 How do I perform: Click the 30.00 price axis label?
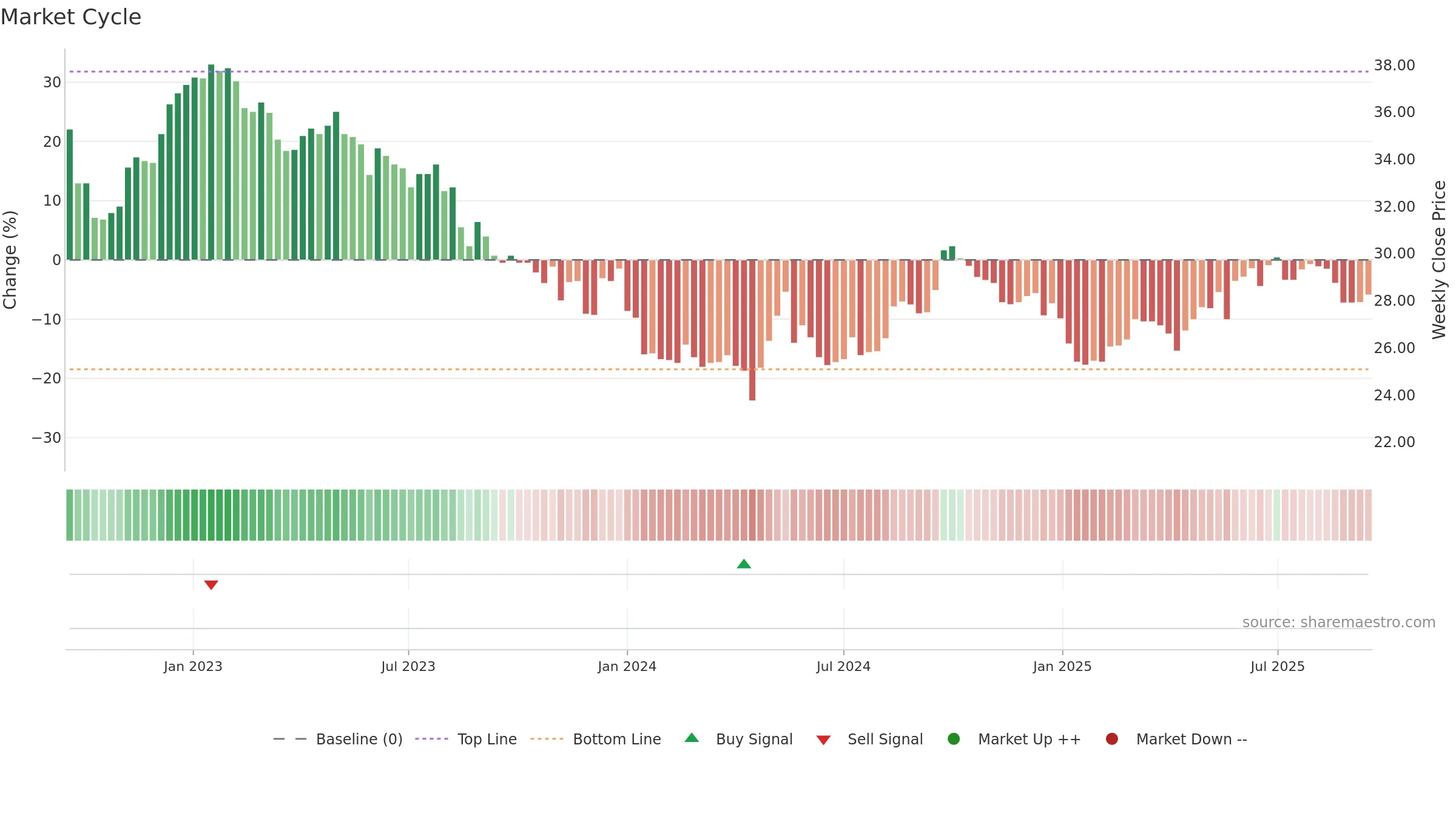click(x=1394, y=254)
